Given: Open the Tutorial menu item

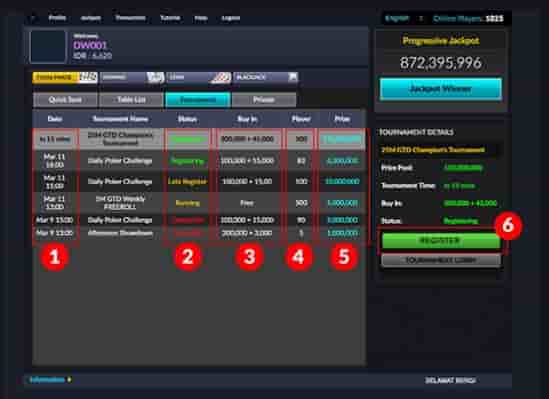Looking at the screenshot, I should coord(170,18).
